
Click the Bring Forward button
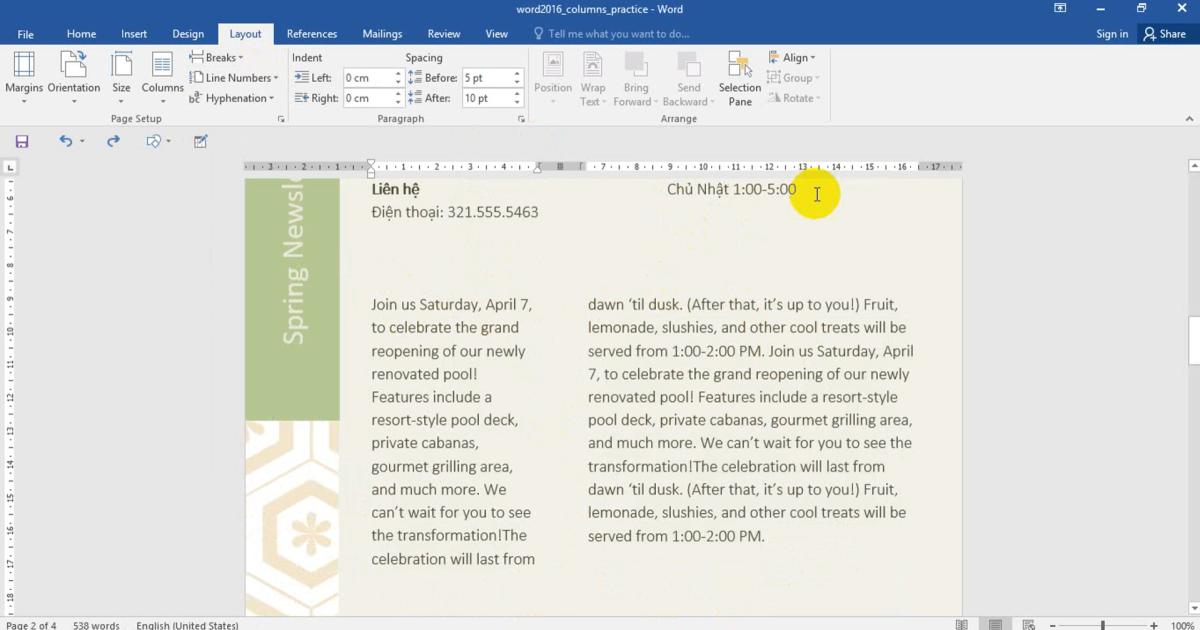pyautogui.click(x=635, y=78)
